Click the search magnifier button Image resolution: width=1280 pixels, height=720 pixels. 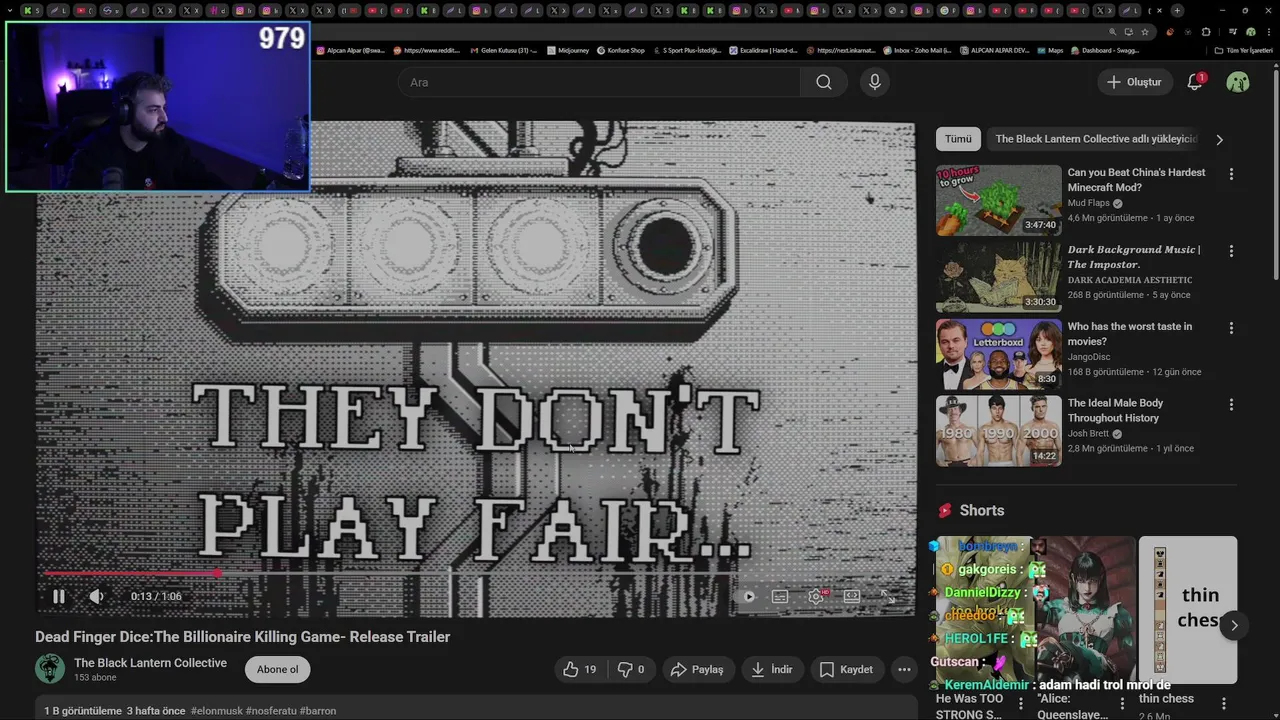click(823, 82)
